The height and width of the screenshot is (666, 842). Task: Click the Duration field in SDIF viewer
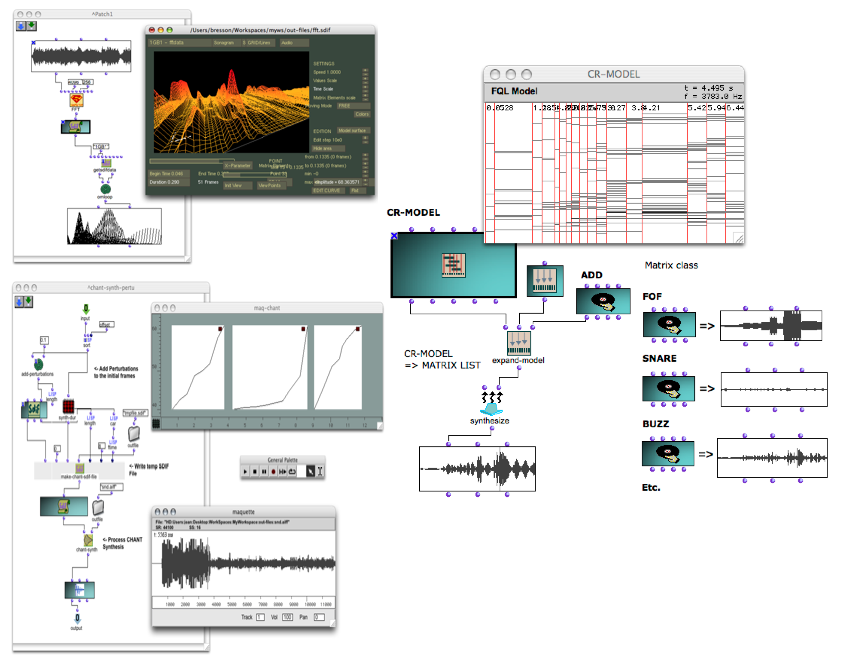[x=169, y=182]
